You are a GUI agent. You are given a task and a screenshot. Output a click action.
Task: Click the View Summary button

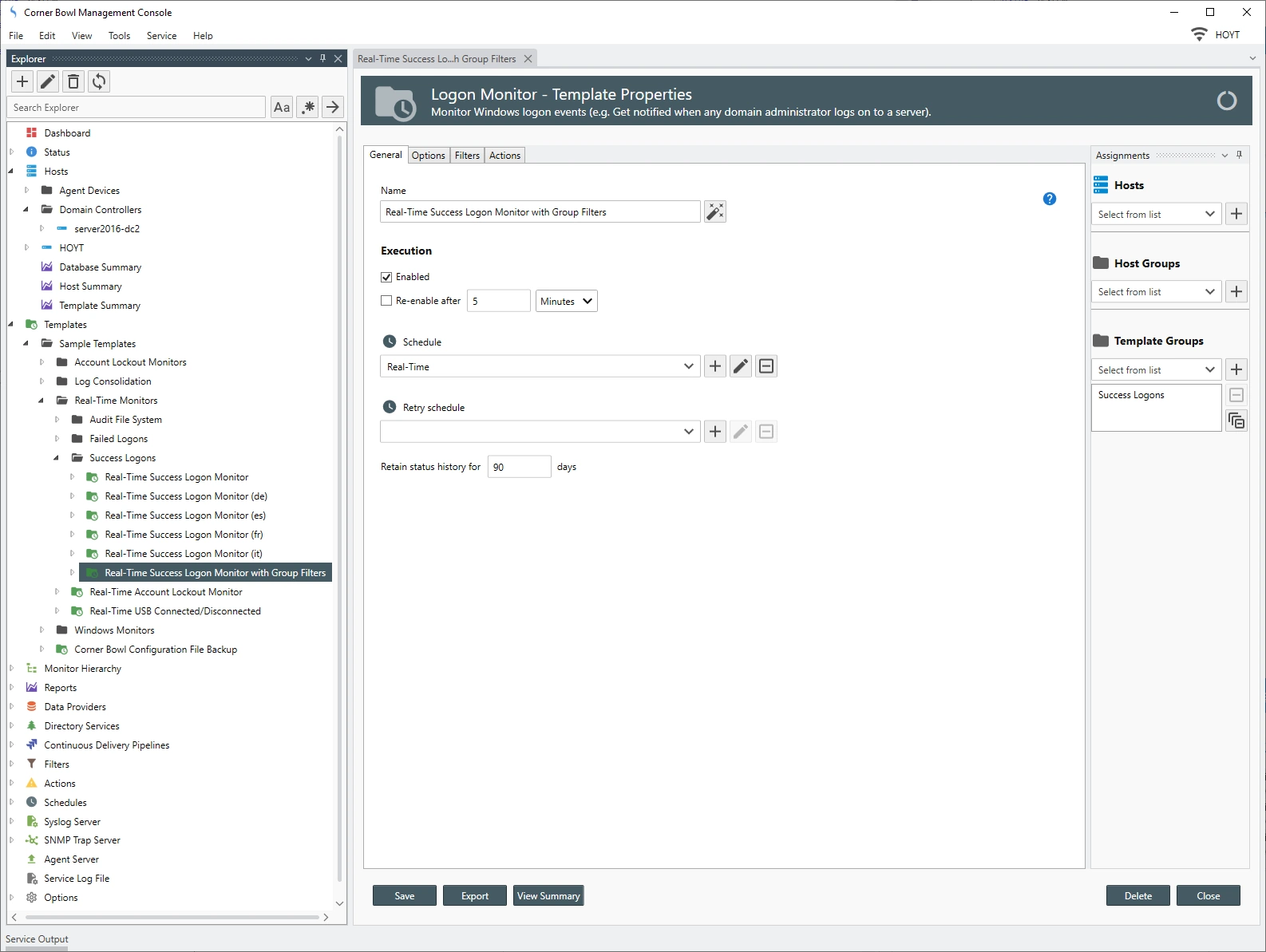point(548,896)
